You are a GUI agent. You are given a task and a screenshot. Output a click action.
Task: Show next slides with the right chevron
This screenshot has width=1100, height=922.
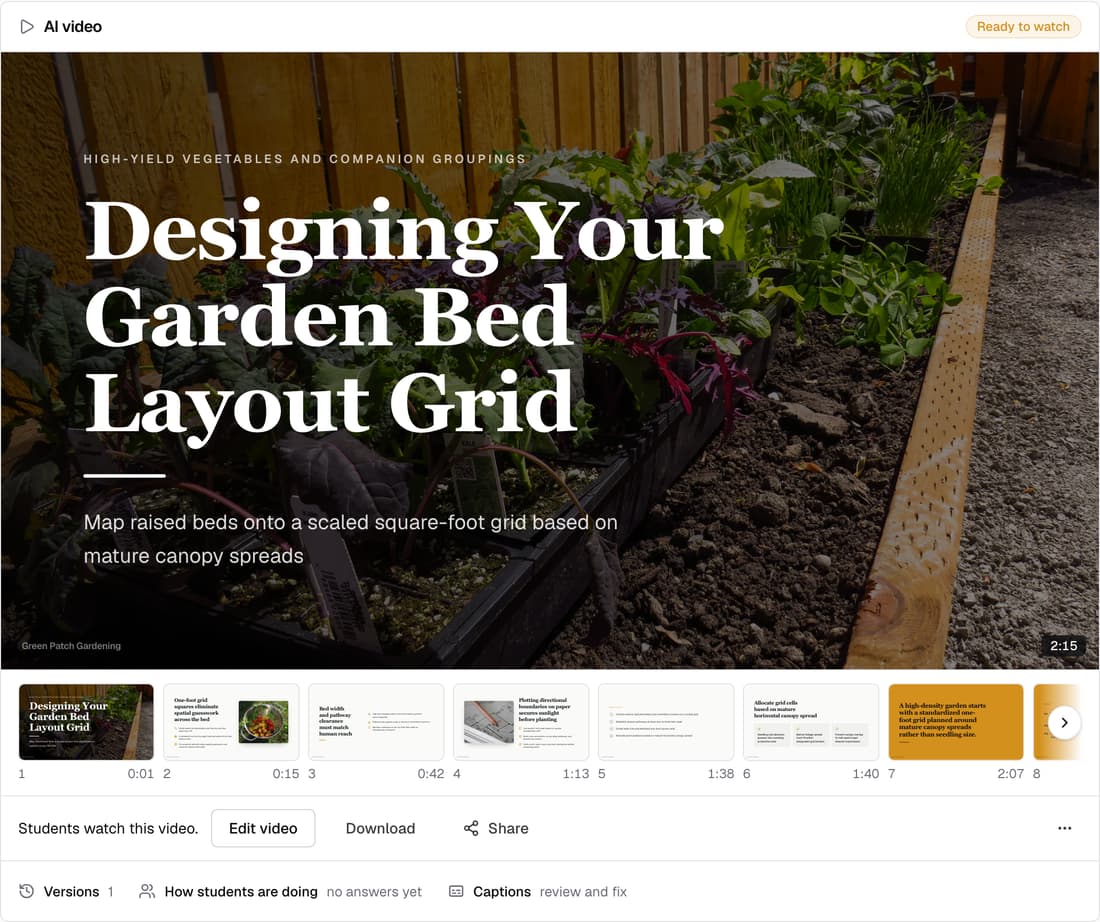click(1064, 722)
